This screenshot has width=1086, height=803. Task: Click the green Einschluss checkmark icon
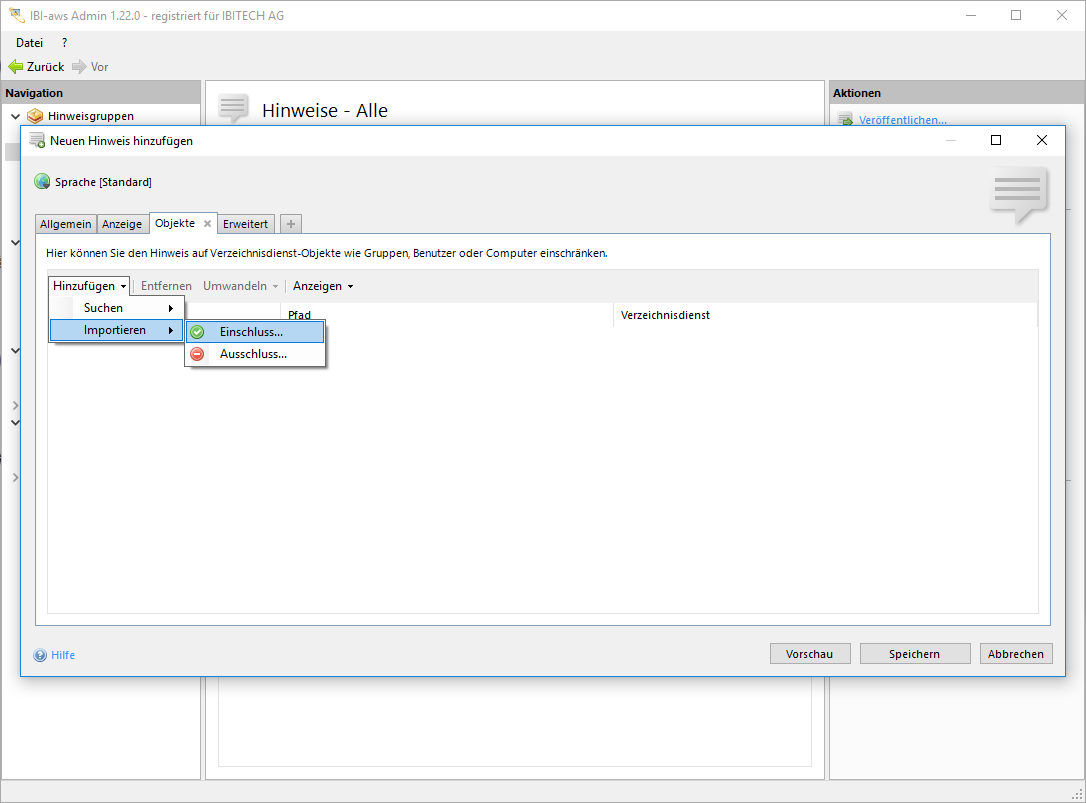tap(198, 332)
